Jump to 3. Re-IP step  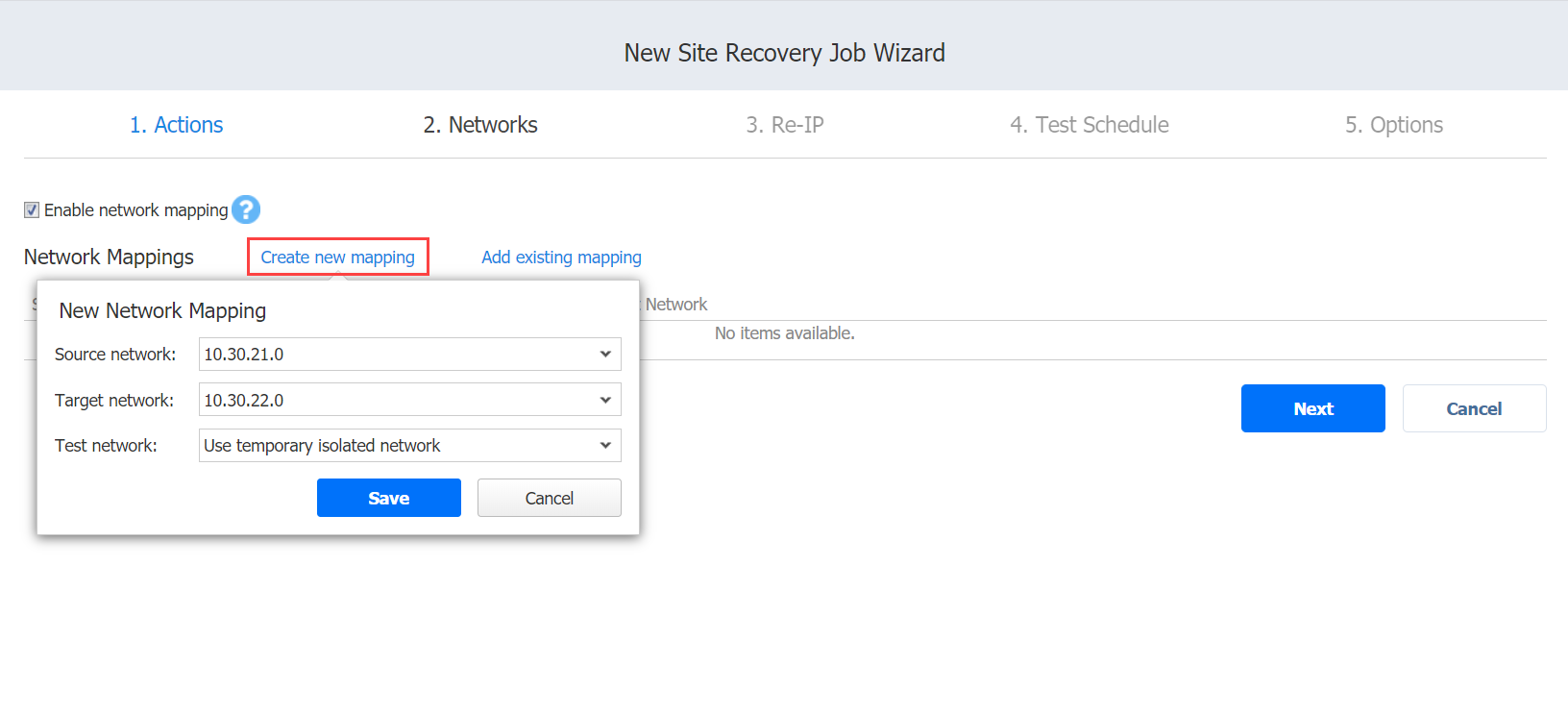pos(785,125)
